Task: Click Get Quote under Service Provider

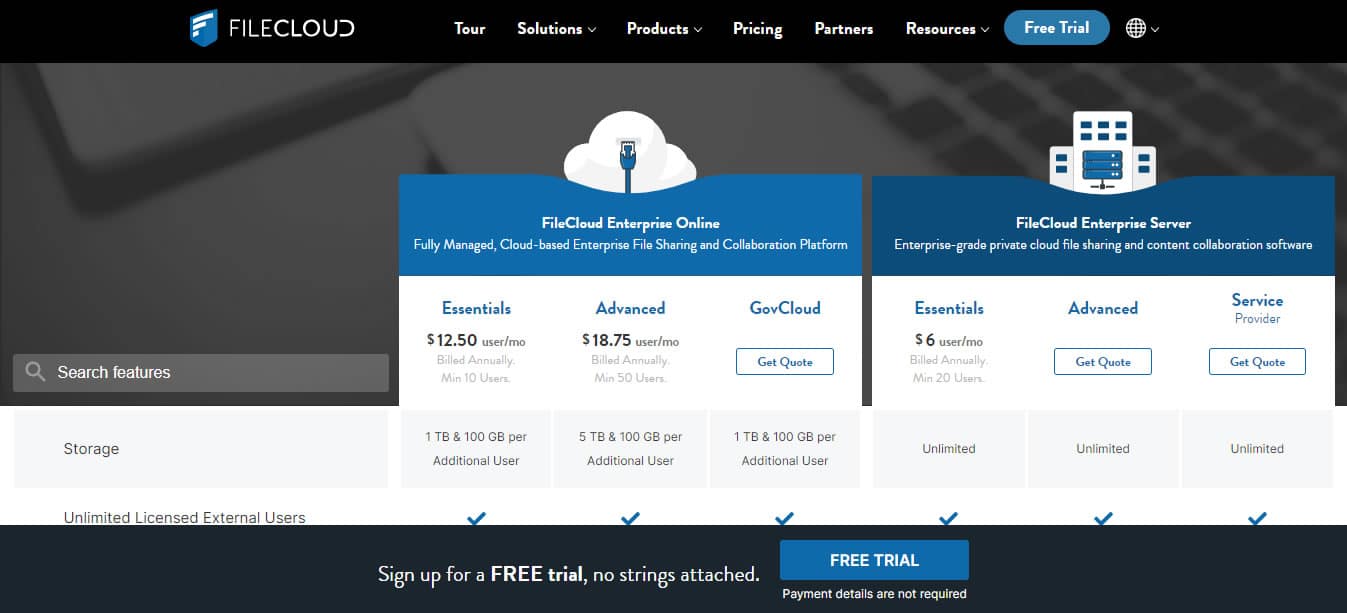Action: (x=1257, y=362)
